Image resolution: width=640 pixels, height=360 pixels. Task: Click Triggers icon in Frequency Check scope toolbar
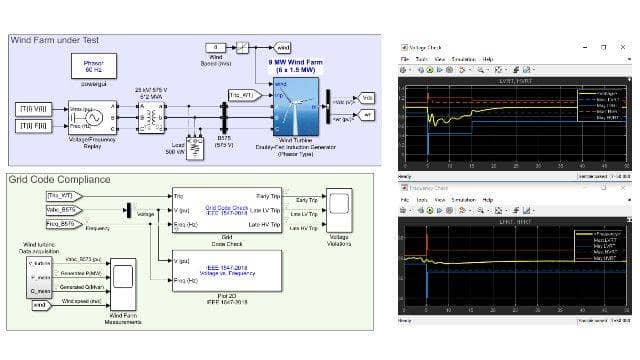point(517,211)
